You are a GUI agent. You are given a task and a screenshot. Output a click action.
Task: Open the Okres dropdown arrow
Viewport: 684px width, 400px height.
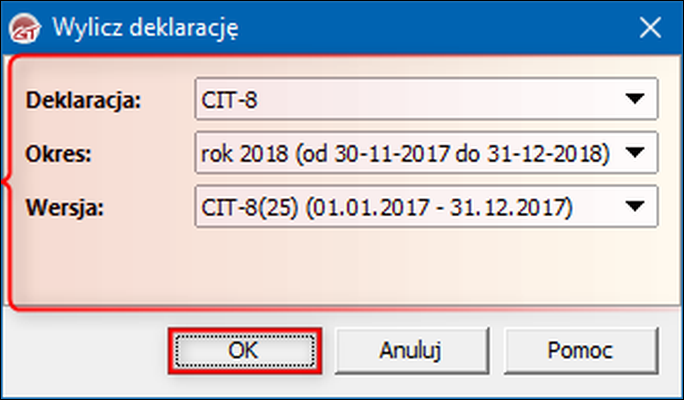[635, 152]
